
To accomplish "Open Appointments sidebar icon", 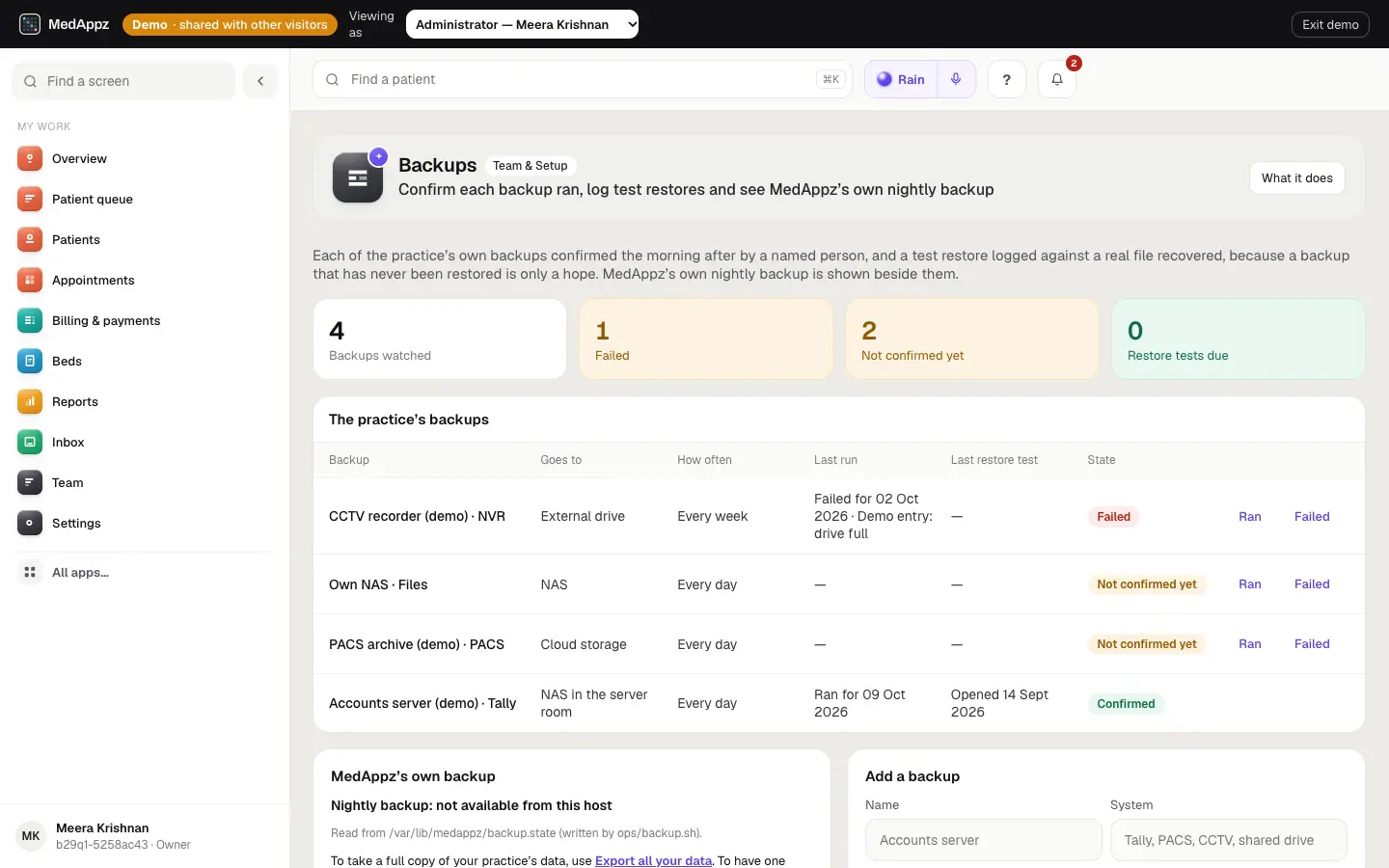I will click(x=30, y=280).
